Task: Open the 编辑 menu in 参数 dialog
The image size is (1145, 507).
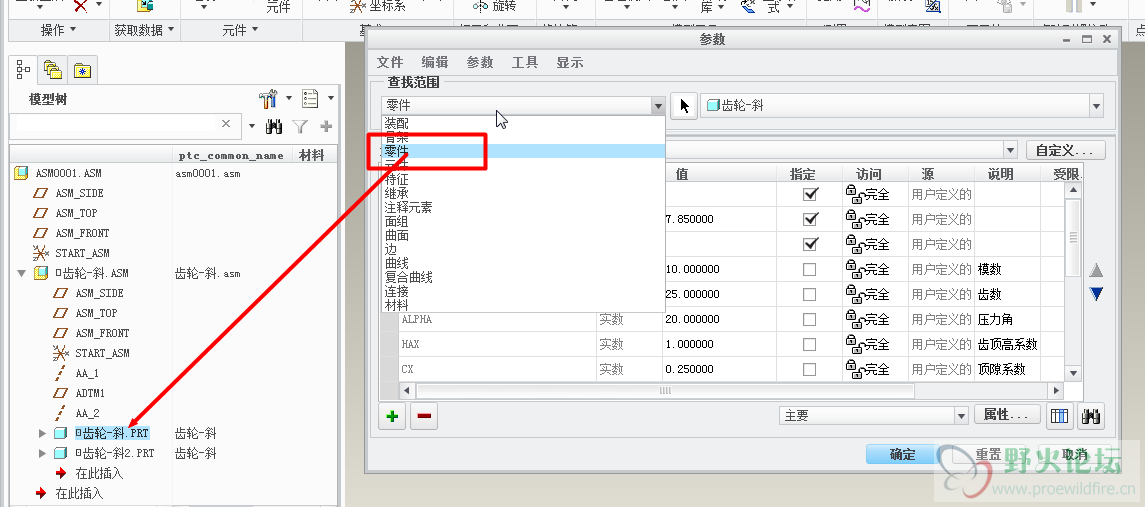Action: (x=434, y=63)
